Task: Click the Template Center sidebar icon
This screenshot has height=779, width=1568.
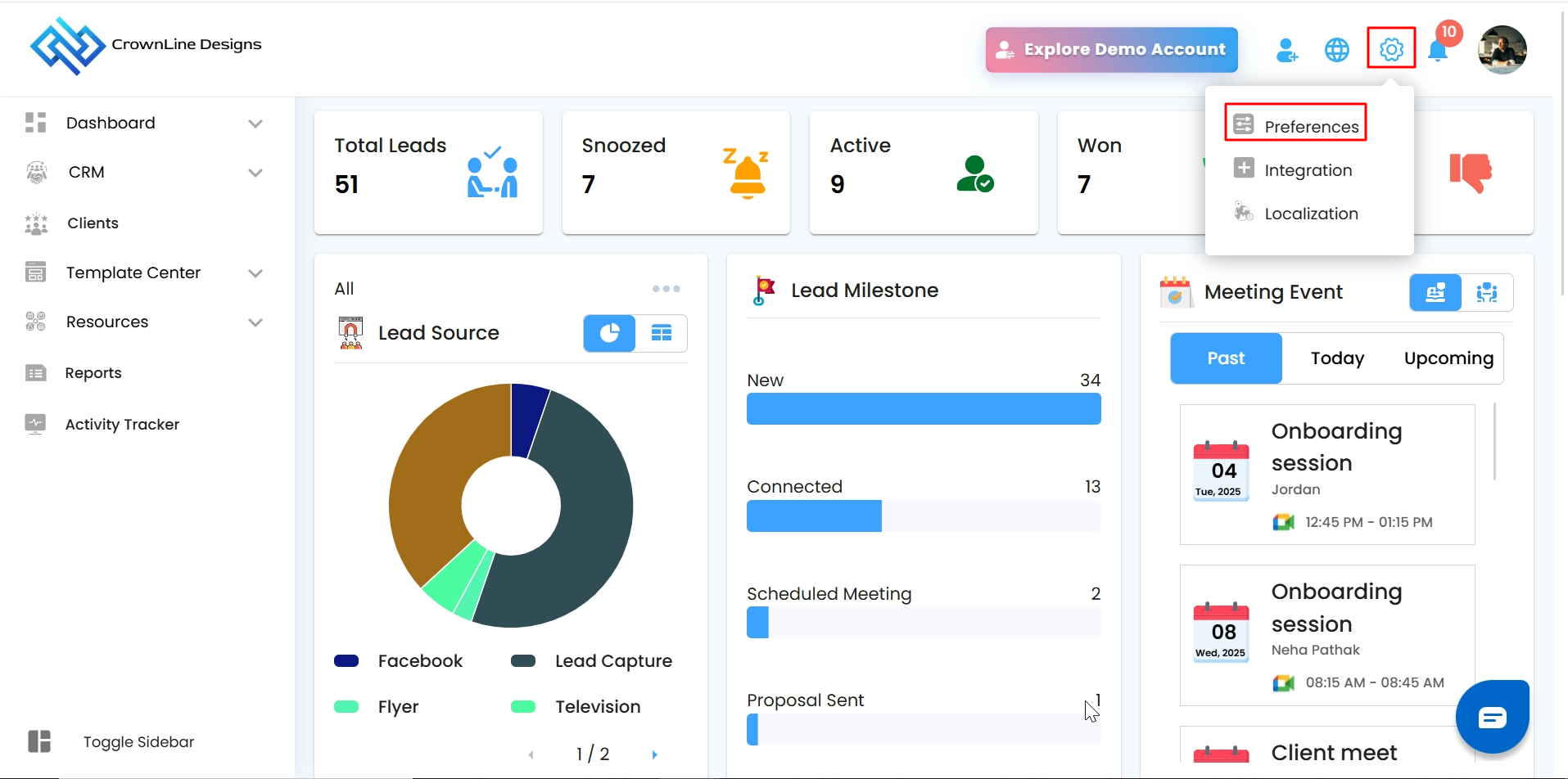Action: pos(35,272)
